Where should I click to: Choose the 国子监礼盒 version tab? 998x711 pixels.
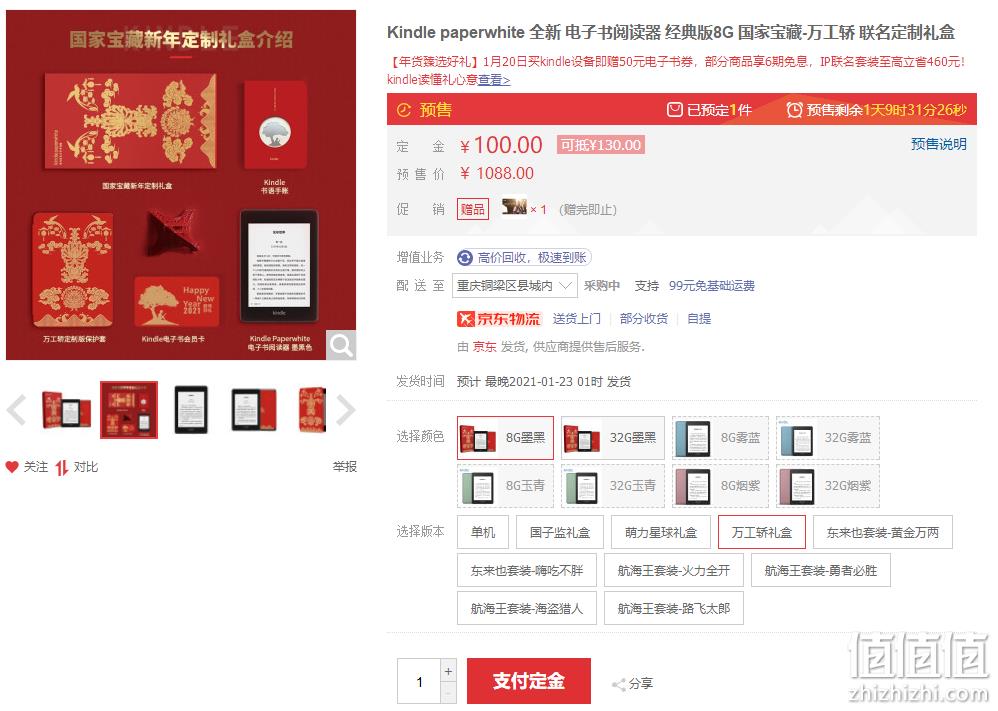pos(560,532)
